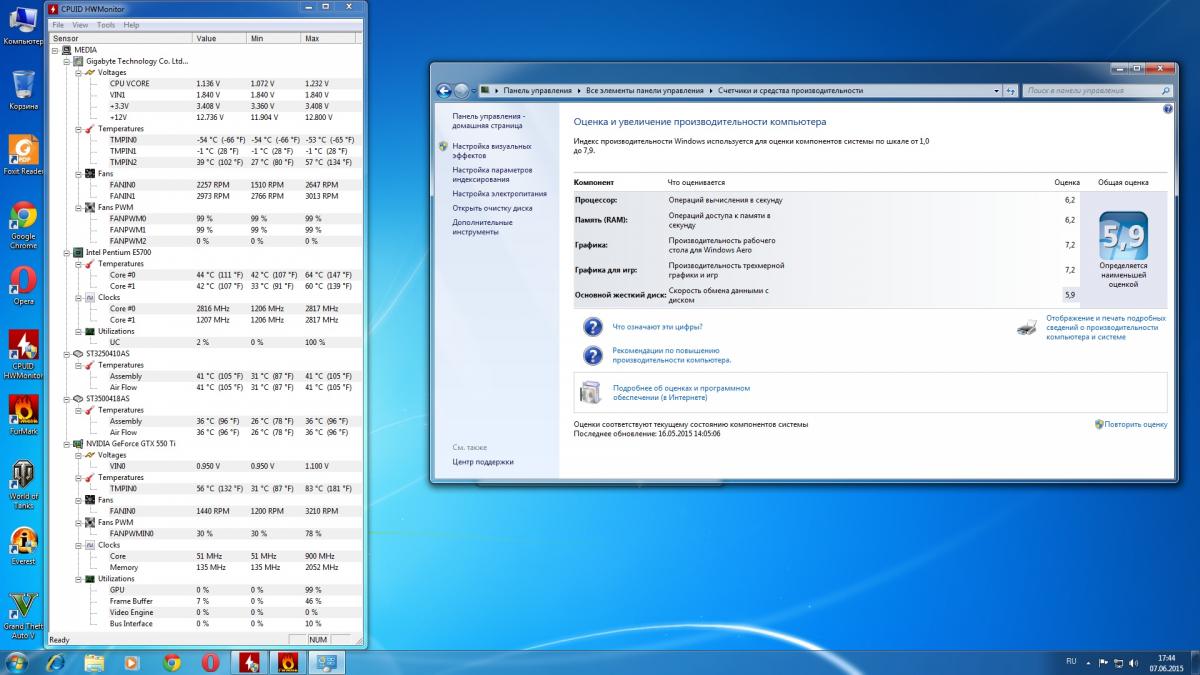
Task: Open Internet Explorer from the taskbar
Action: coord(55,662)
